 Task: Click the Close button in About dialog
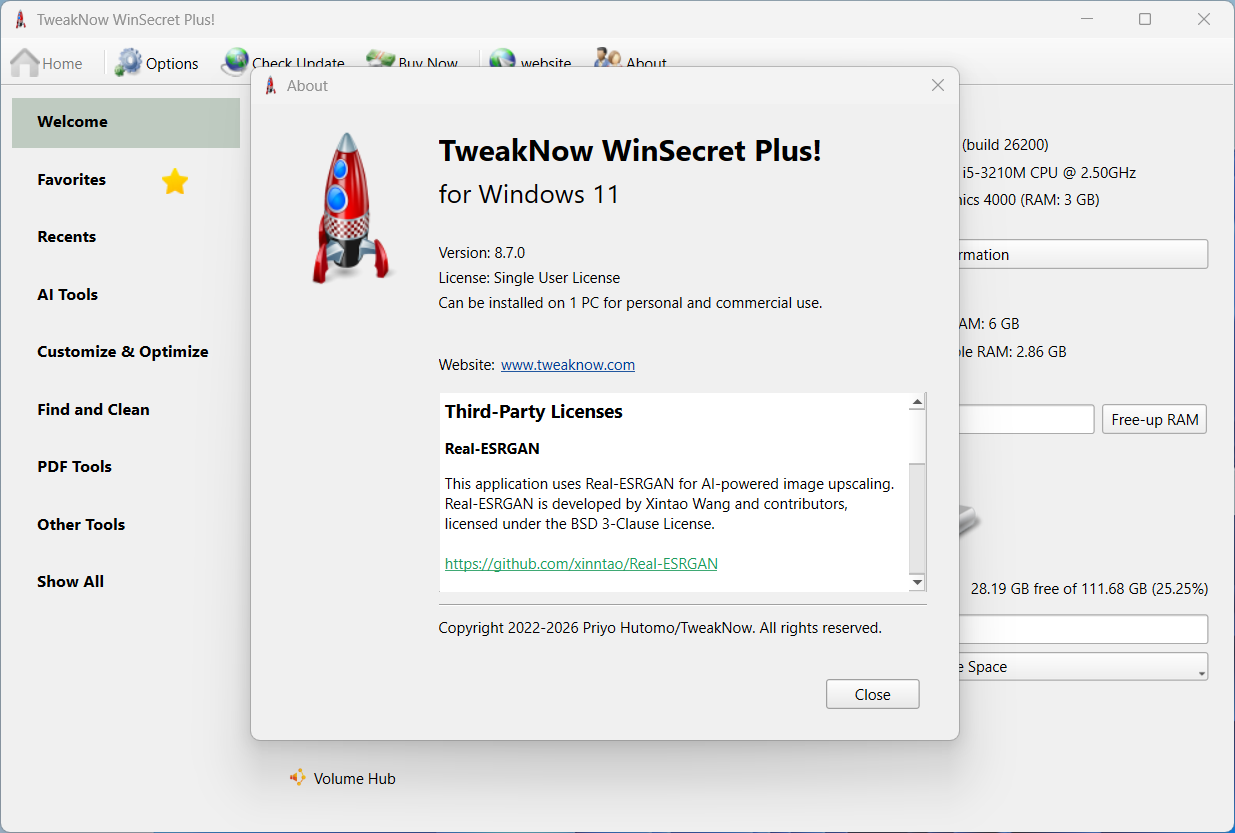coord(872,694)
